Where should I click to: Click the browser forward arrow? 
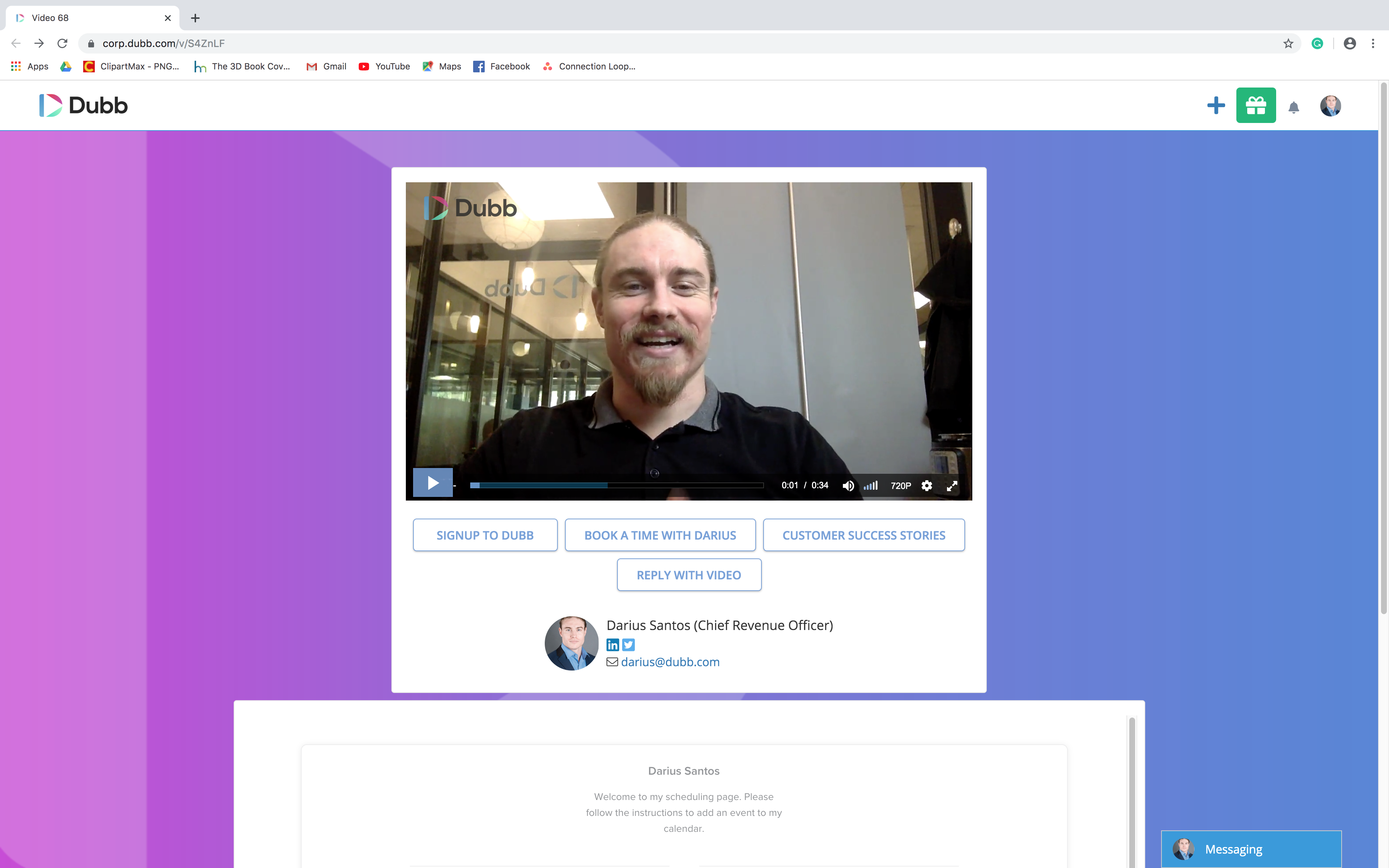(x=39, y=43)
